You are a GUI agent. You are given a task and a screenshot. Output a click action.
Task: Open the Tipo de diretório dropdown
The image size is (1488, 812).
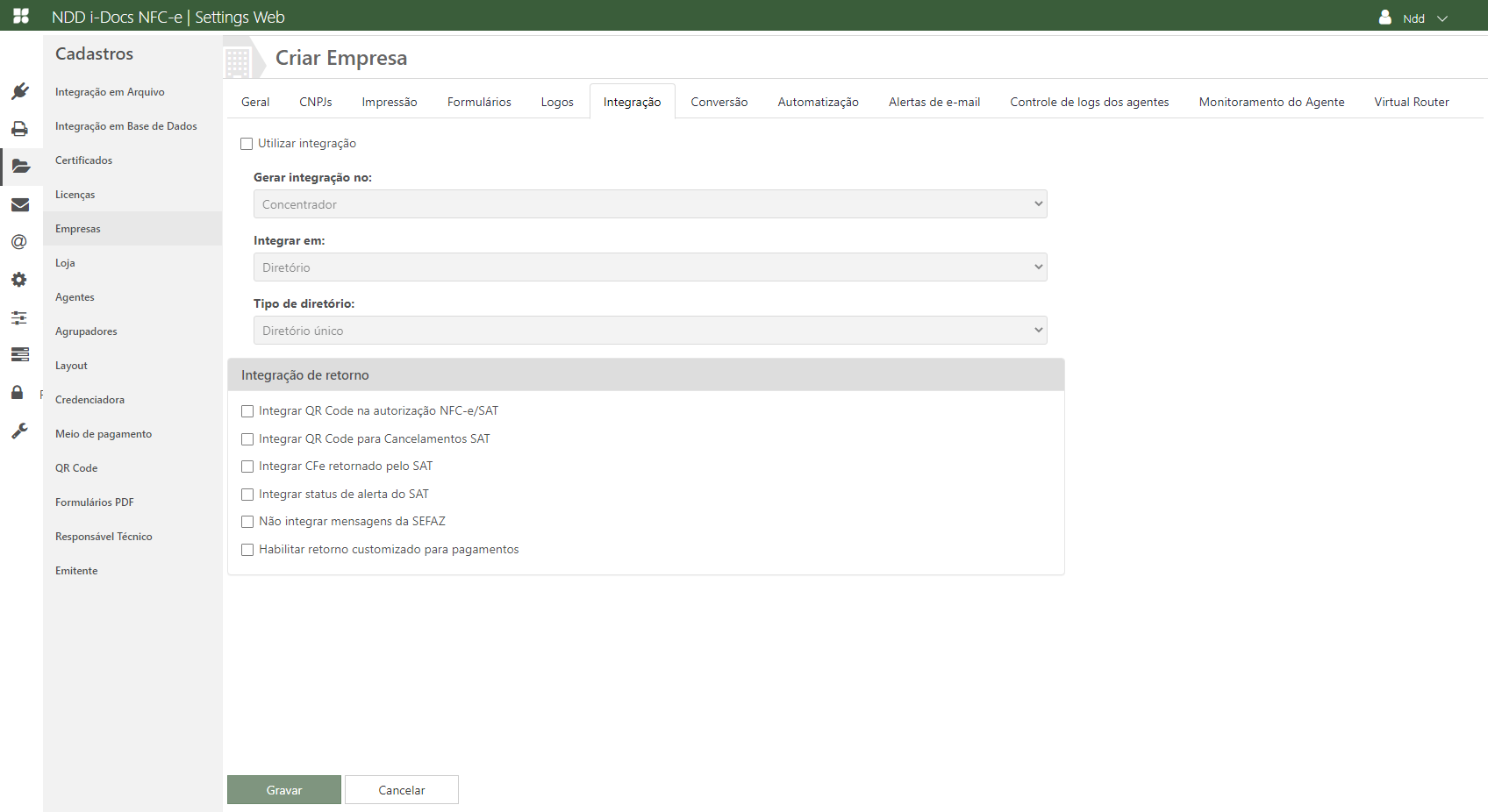[x=649, y=331]
